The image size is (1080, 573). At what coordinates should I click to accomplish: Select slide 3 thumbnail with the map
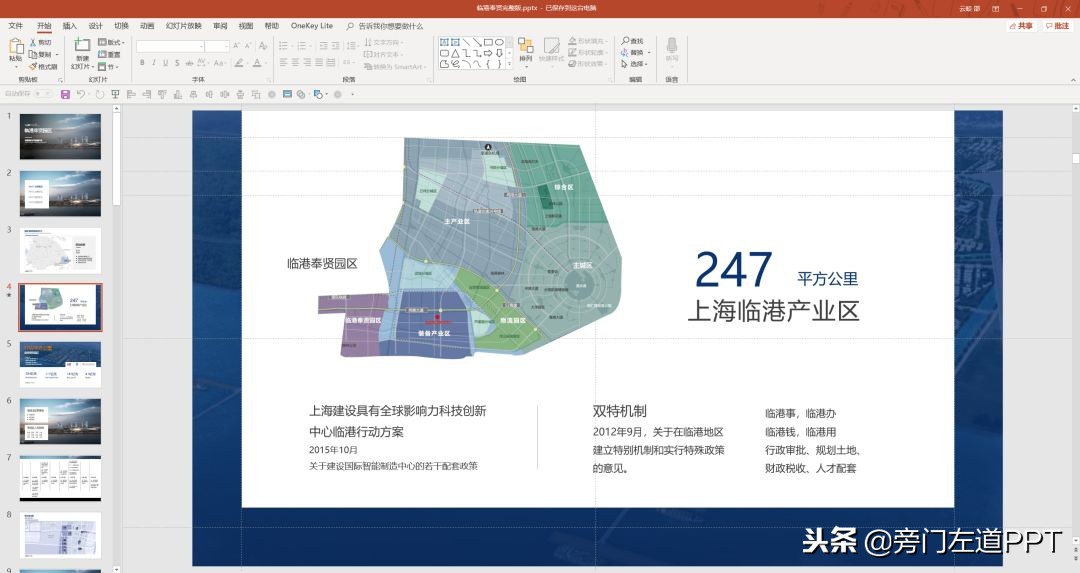click(x=60, y=251)
